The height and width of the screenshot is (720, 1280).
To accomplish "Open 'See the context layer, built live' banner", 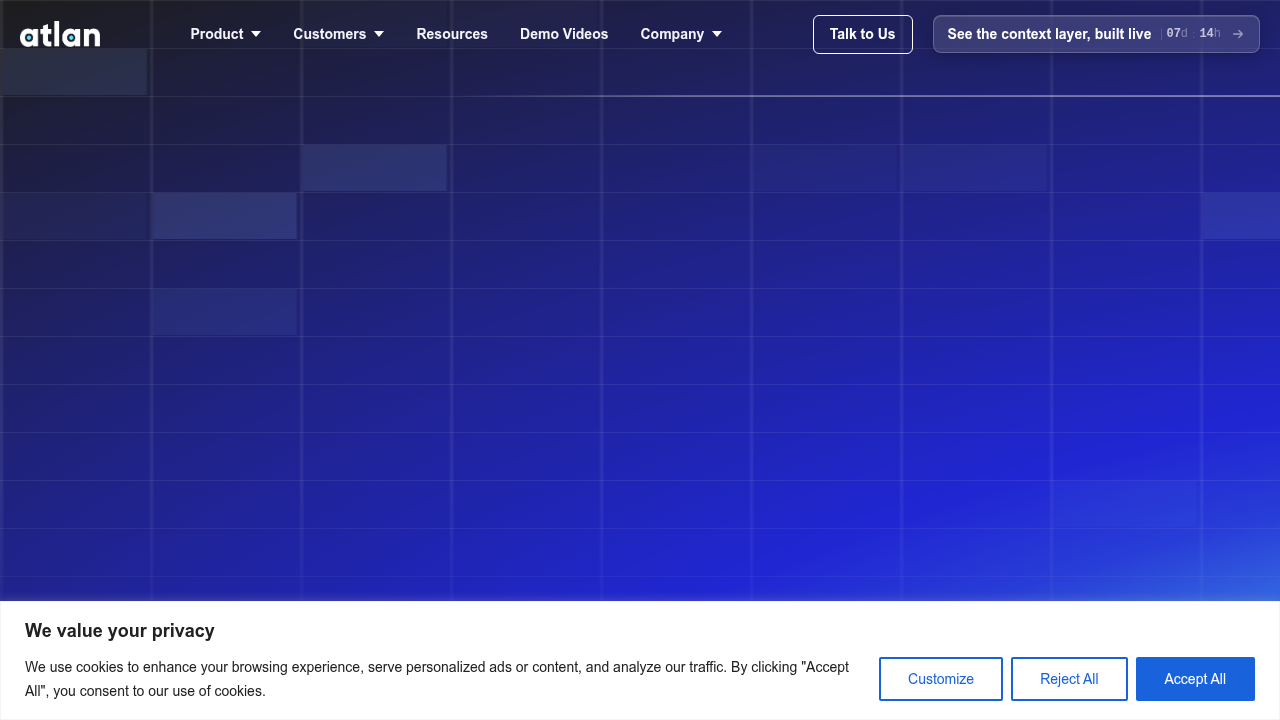I will (x=1096, y=34).
